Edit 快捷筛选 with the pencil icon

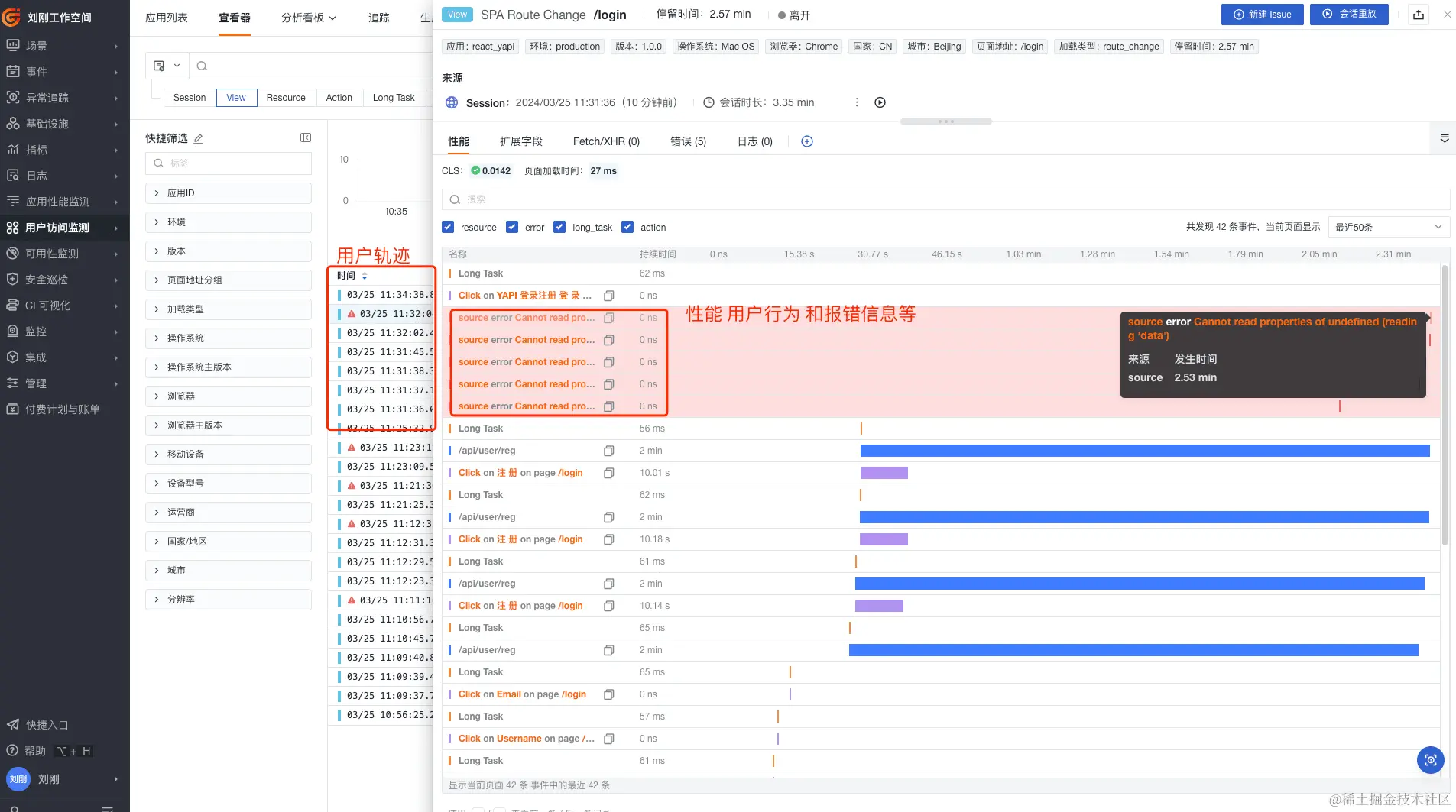pos(198,138)
